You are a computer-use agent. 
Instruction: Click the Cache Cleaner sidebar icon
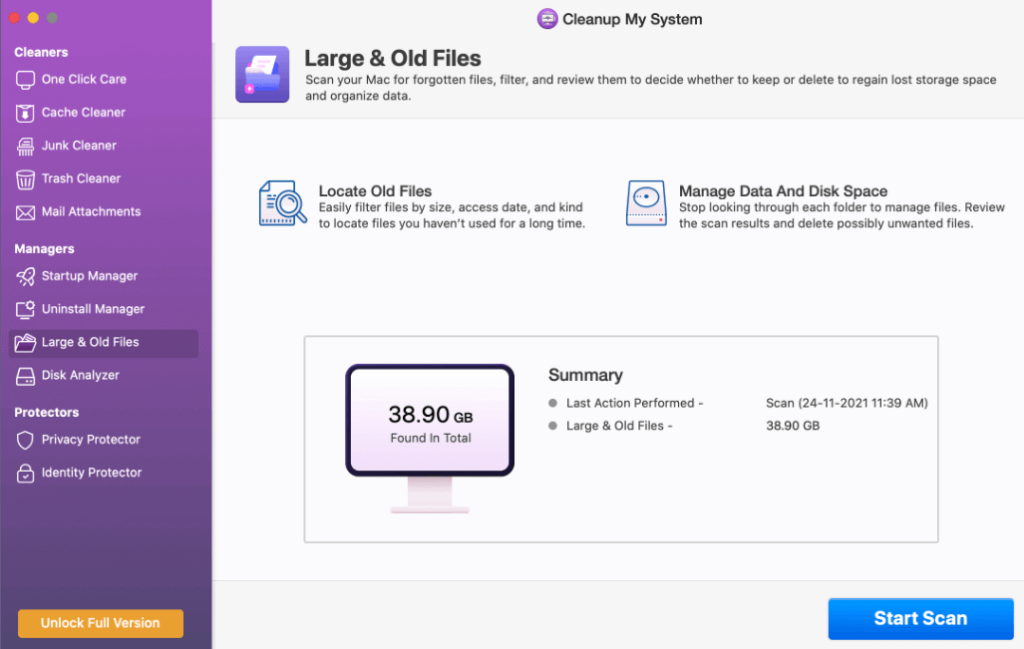pos(25,113)
